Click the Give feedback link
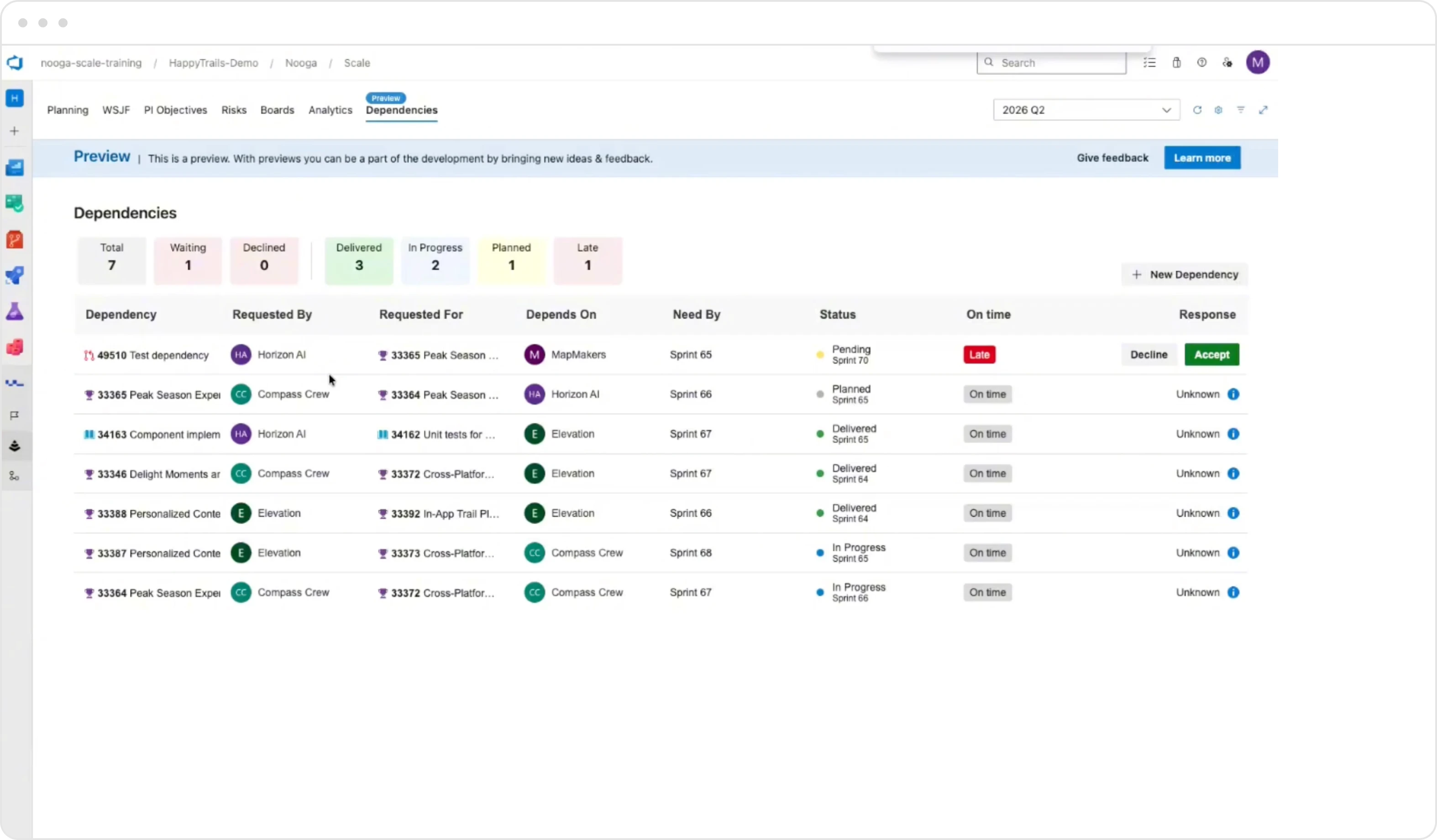Image resolution: width=1437 pixels, height=840 pixels. (x=1112, y=158)
